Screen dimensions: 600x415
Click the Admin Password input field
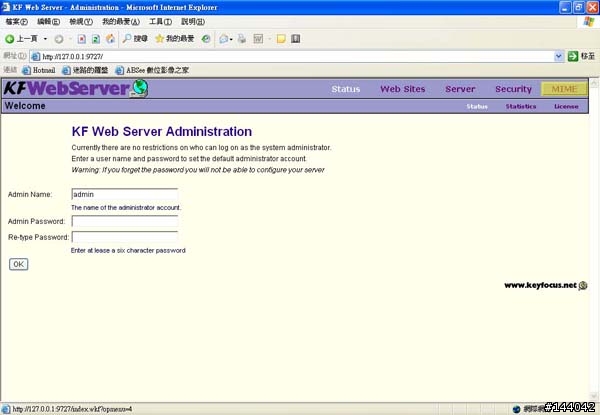click(125, 221)
